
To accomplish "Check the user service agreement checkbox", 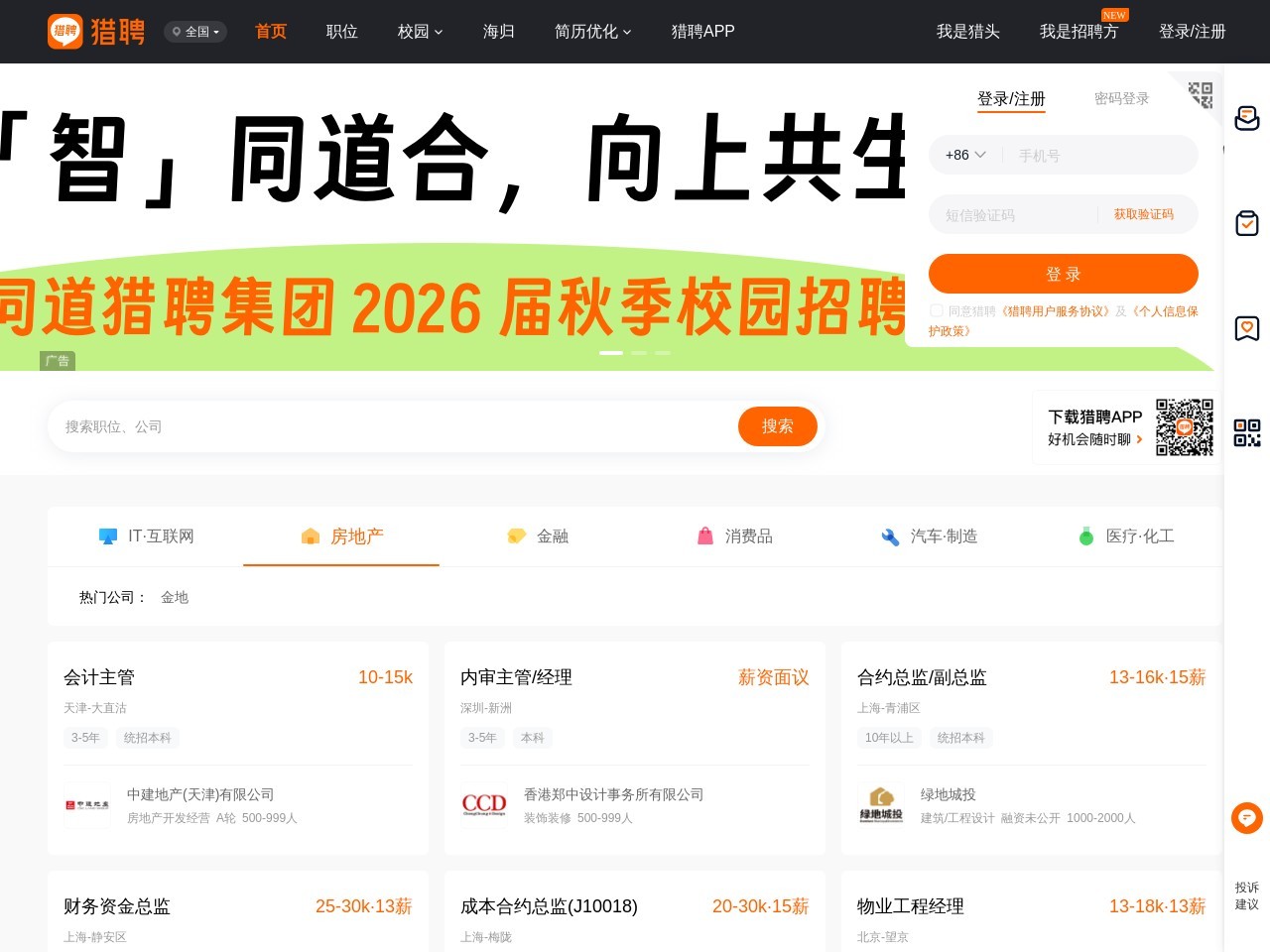I will click(x=936, y=311).
